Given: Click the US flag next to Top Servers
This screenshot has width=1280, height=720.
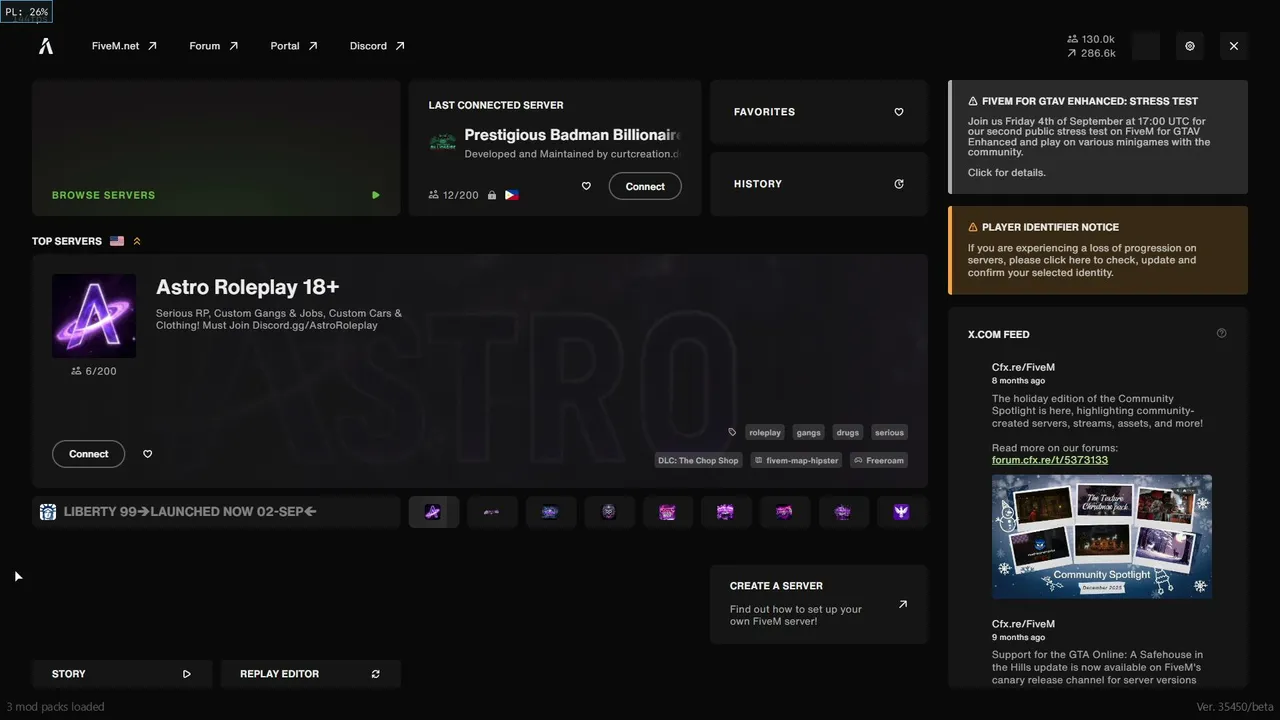Looking at the screenshot, I should pos(117,241).
